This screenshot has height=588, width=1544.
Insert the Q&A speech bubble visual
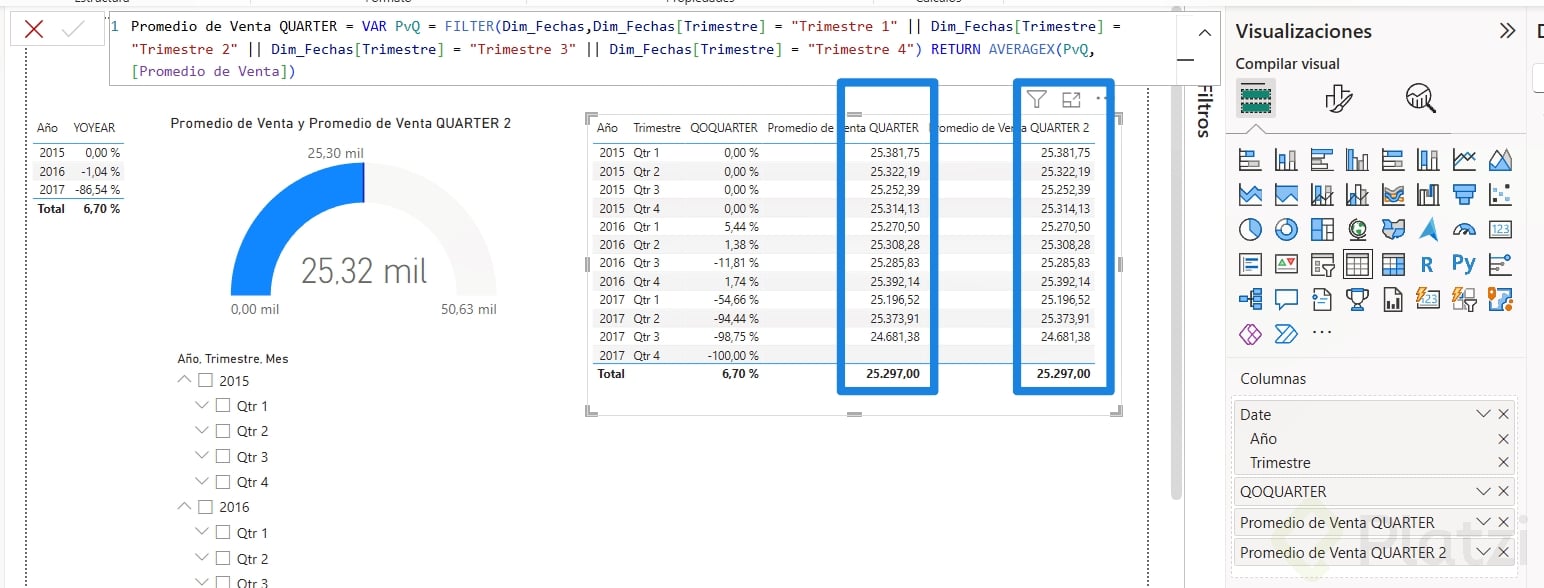pos(1286,299)
